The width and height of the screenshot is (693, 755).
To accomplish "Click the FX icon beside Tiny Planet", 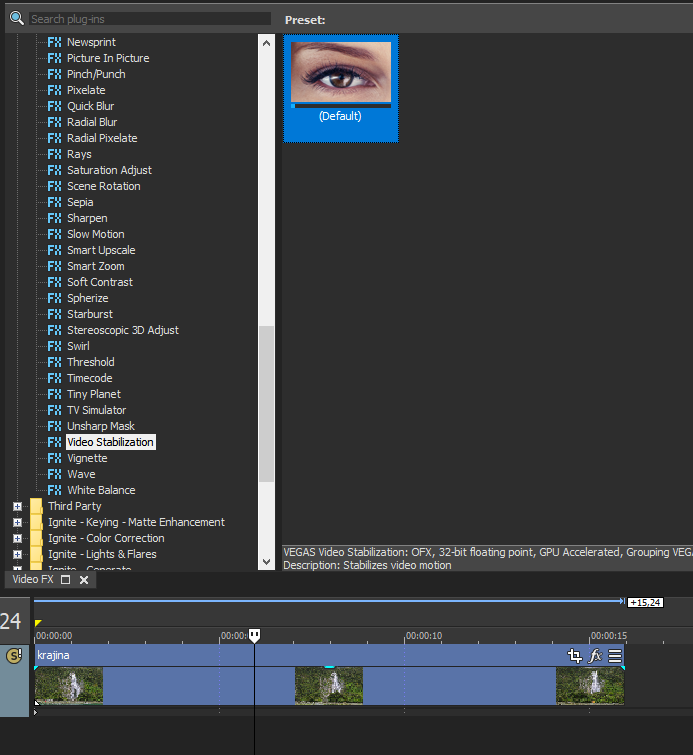I will click(x=54, y=394).
